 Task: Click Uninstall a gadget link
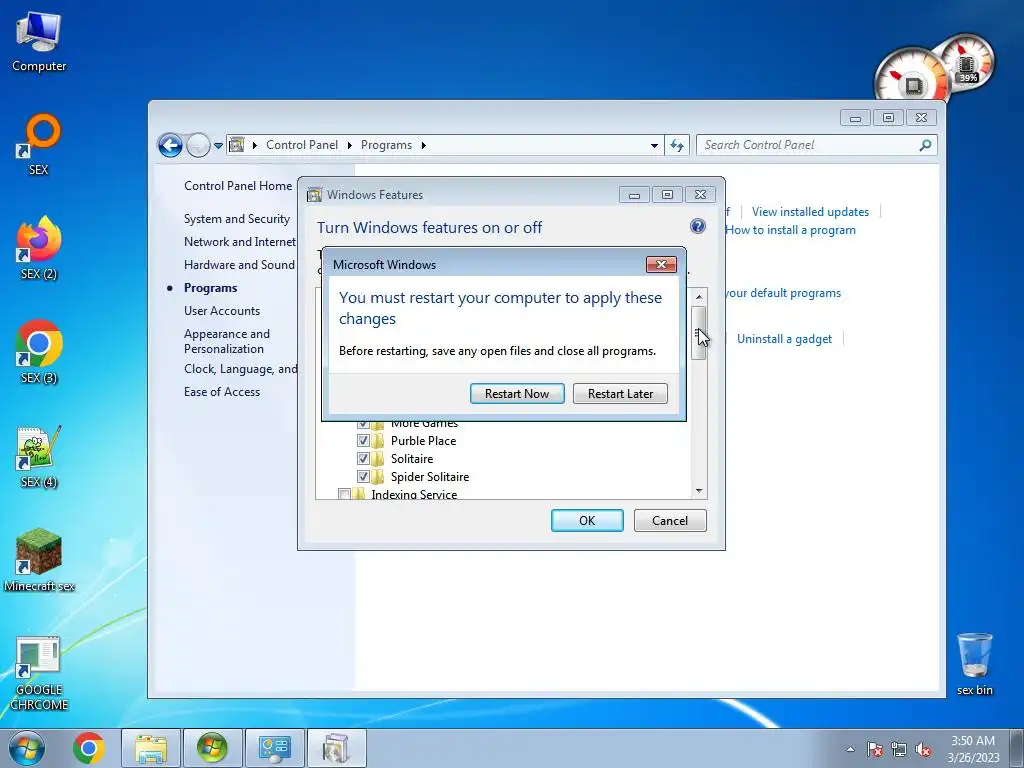[x=784, y=339]
